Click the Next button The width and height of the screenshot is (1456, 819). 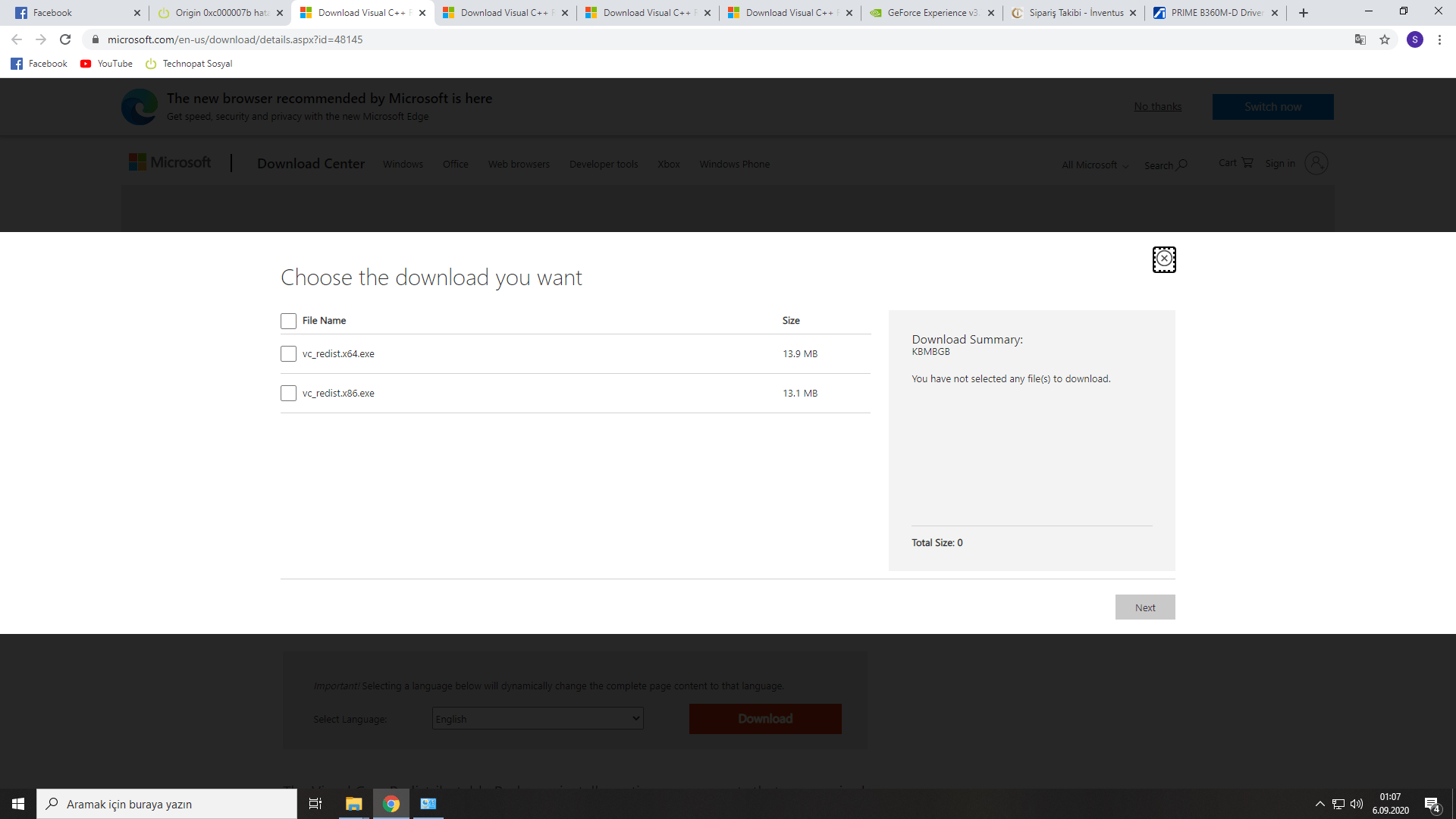coord(1144,607)
